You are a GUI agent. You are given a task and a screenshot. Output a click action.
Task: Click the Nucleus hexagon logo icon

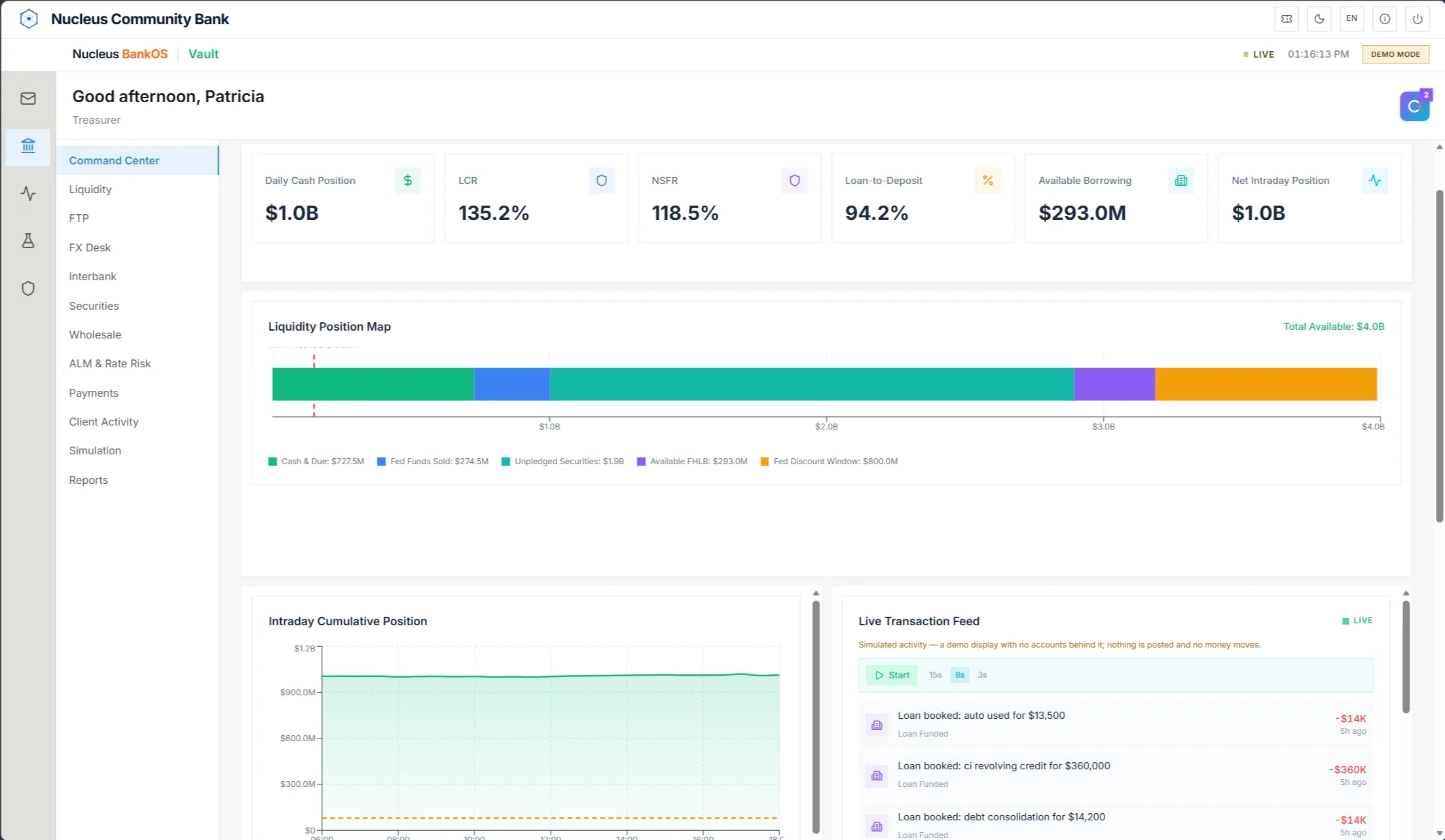tap(29, 19)
